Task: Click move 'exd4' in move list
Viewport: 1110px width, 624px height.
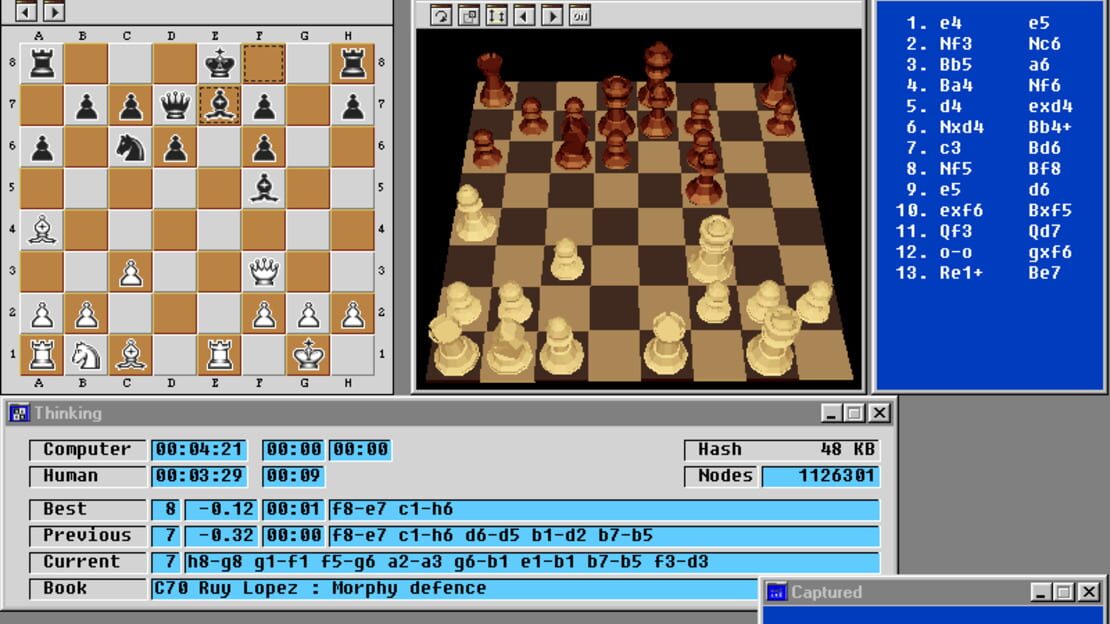Action: click(1051, 106)
